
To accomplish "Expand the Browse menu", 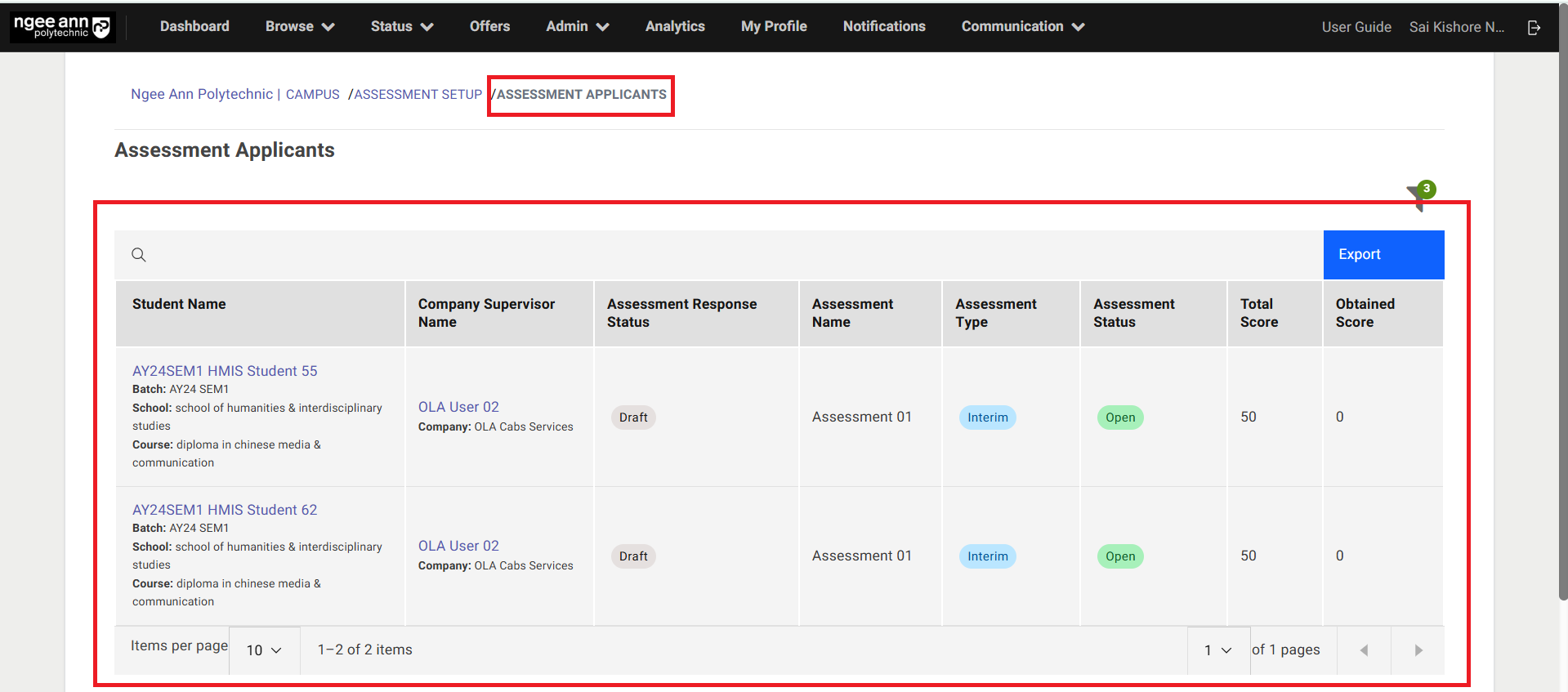I will [x=299, y=26].
